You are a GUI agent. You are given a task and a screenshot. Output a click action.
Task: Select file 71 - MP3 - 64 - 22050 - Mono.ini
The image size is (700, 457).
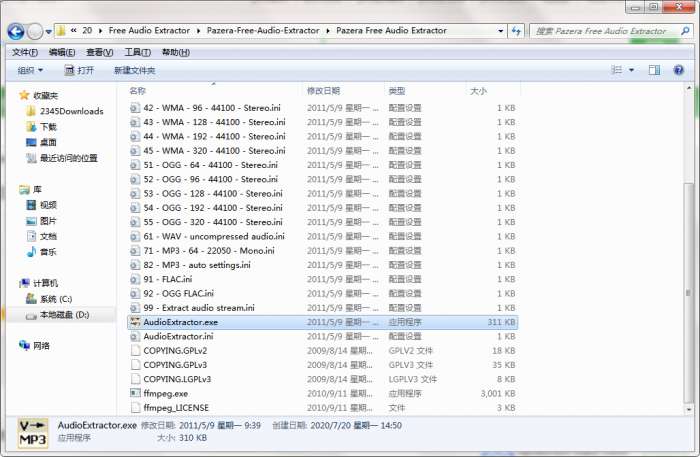[209, 250]
